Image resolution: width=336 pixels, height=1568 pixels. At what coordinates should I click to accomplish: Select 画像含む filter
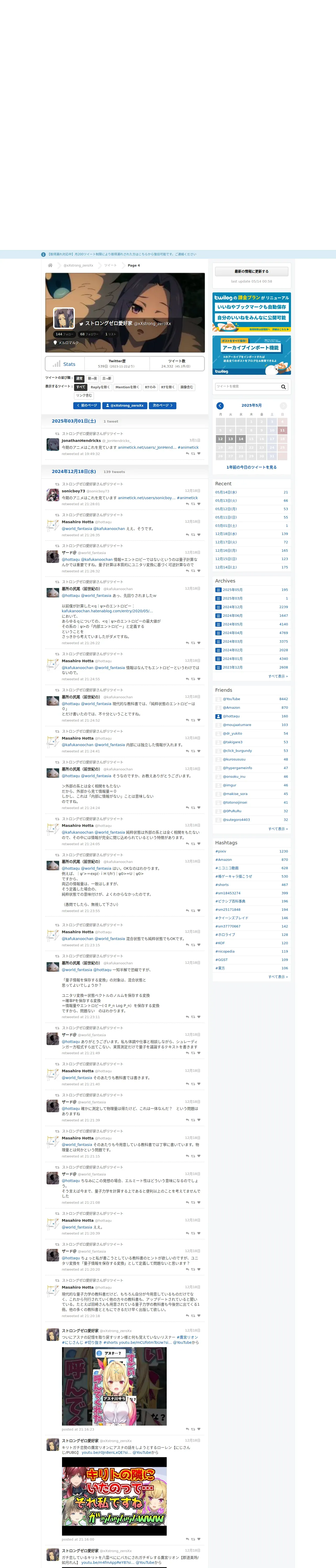coord(187,387)
